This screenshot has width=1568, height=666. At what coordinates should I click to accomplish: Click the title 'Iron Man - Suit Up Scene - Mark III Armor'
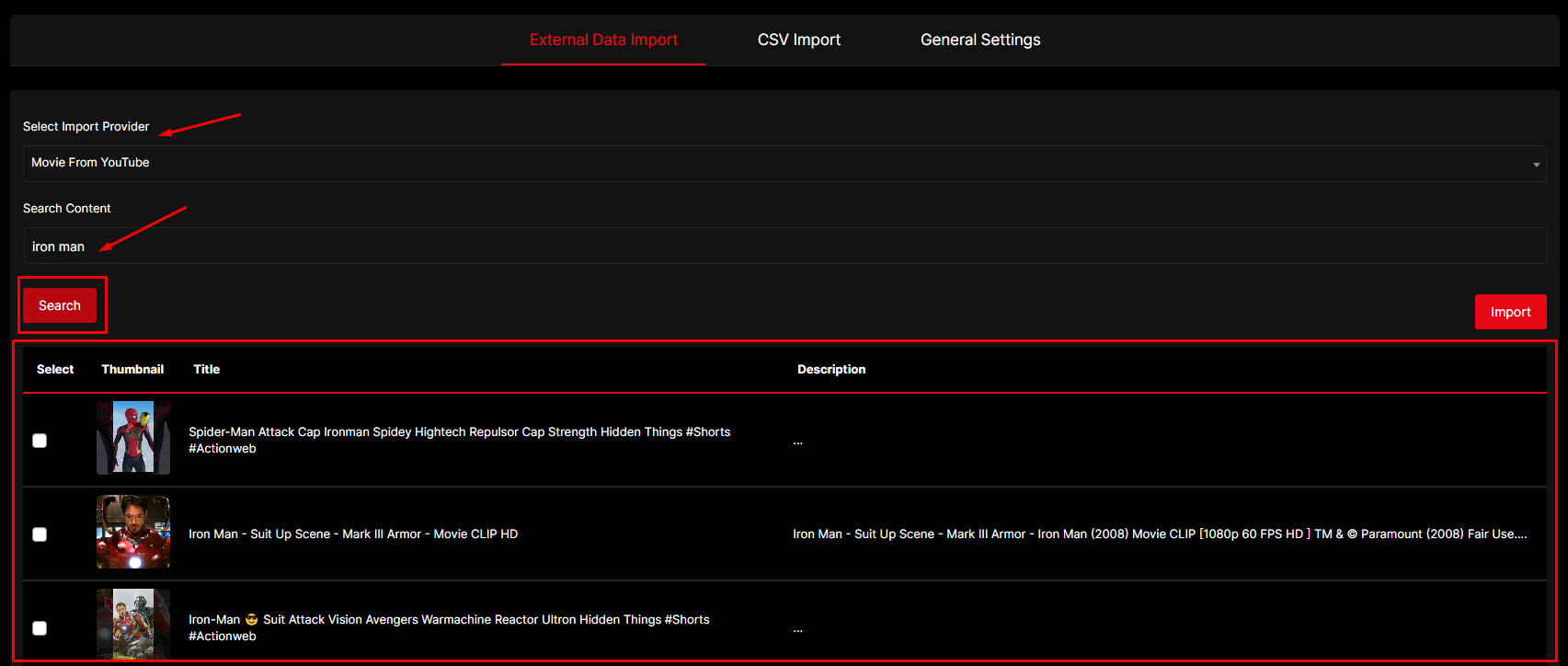353,534
